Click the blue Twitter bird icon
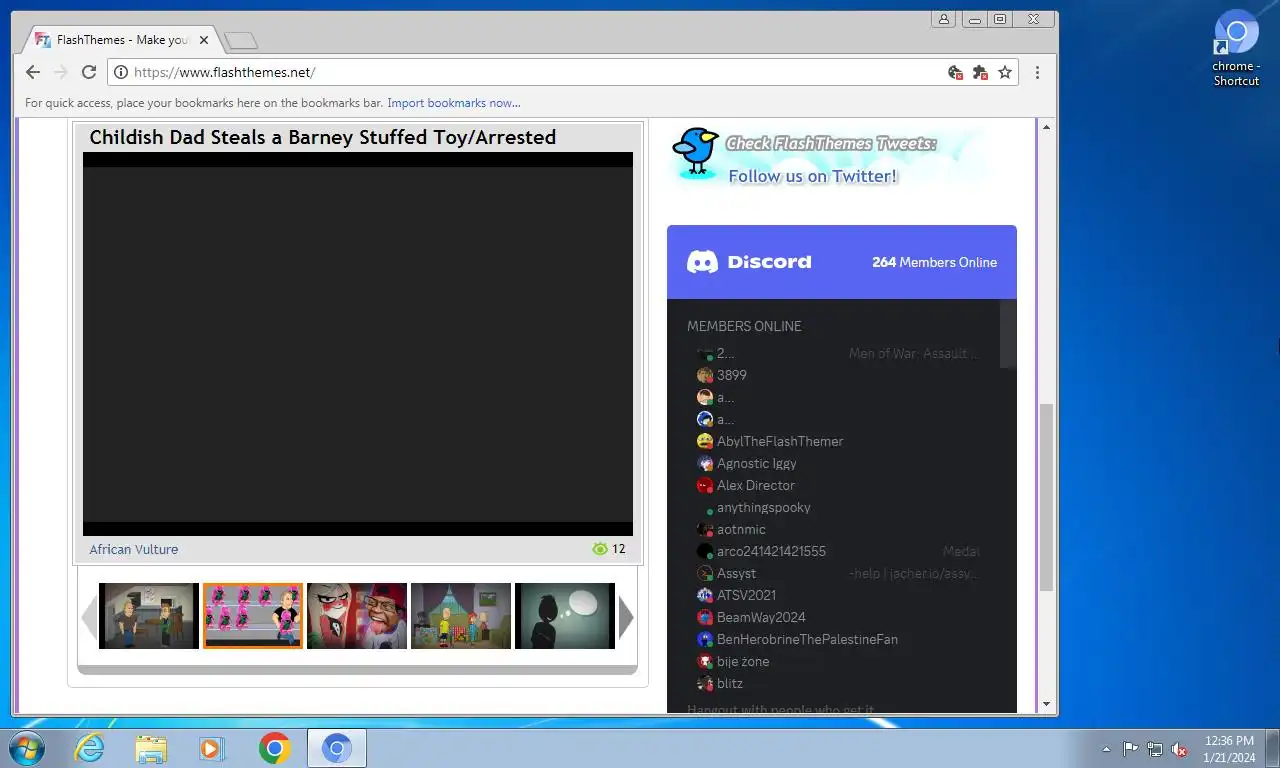 point(695,151)
